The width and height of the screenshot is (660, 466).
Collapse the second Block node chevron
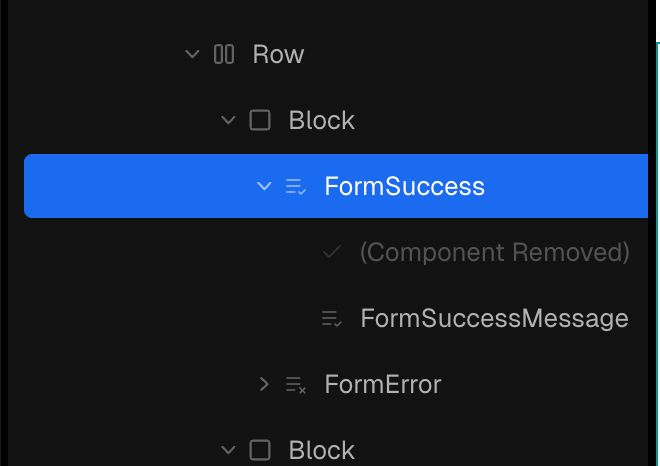point(228,450)
